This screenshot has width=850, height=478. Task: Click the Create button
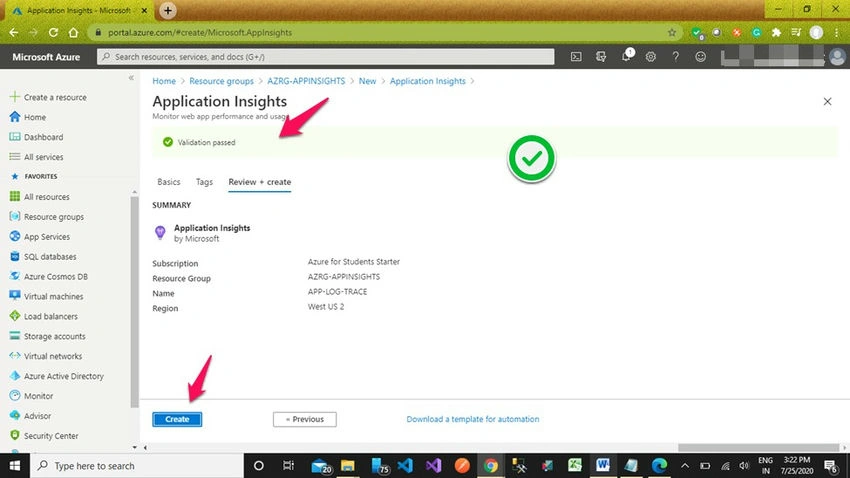point(177,419)
